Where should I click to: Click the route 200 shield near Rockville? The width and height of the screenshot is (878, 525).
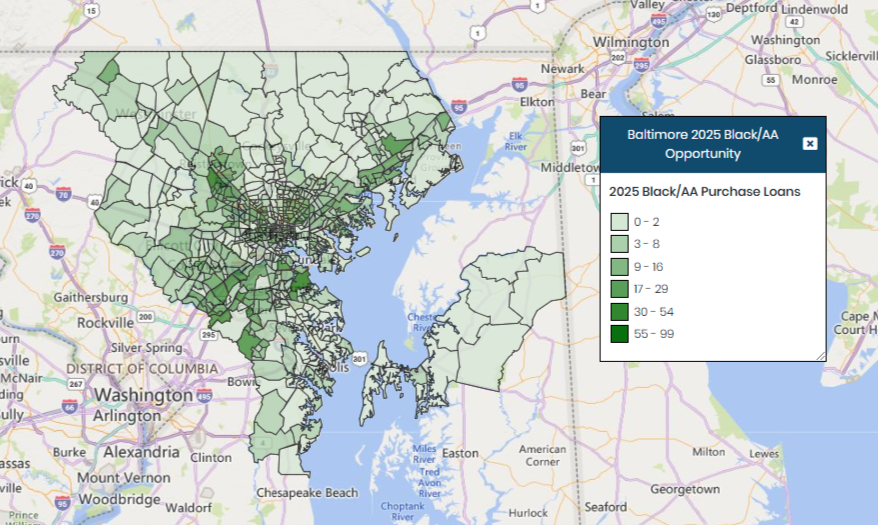tap(146, 317)
